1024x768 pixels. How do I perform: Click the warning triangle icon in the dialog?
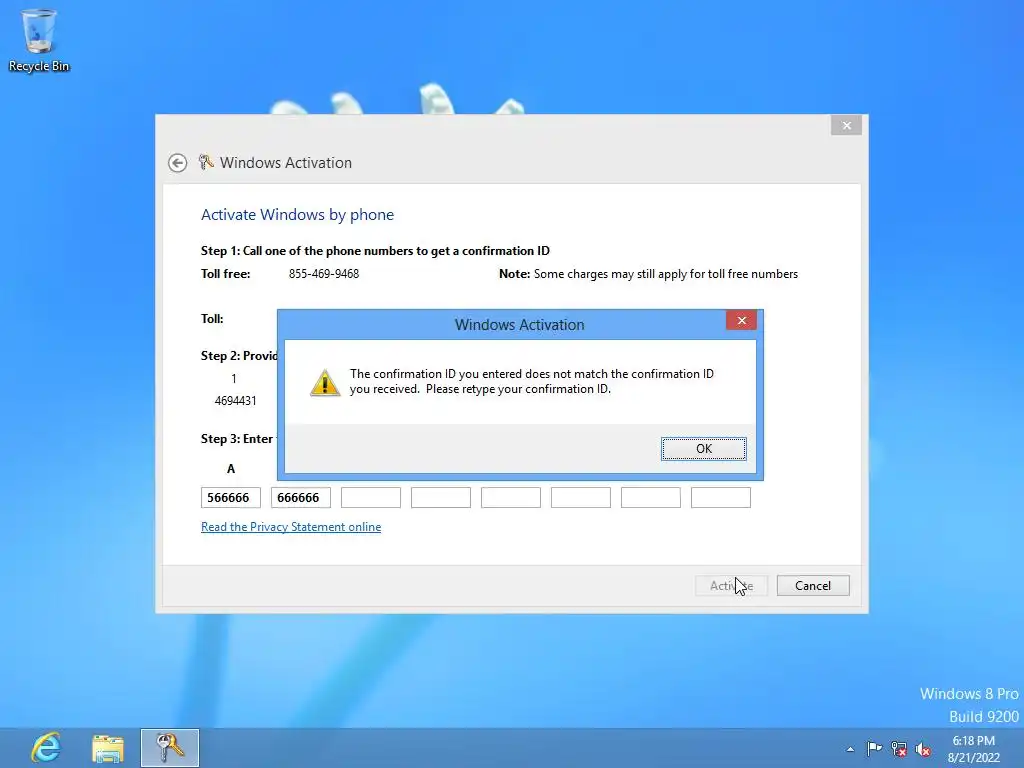pyautogui.click(x=325, y=383)
